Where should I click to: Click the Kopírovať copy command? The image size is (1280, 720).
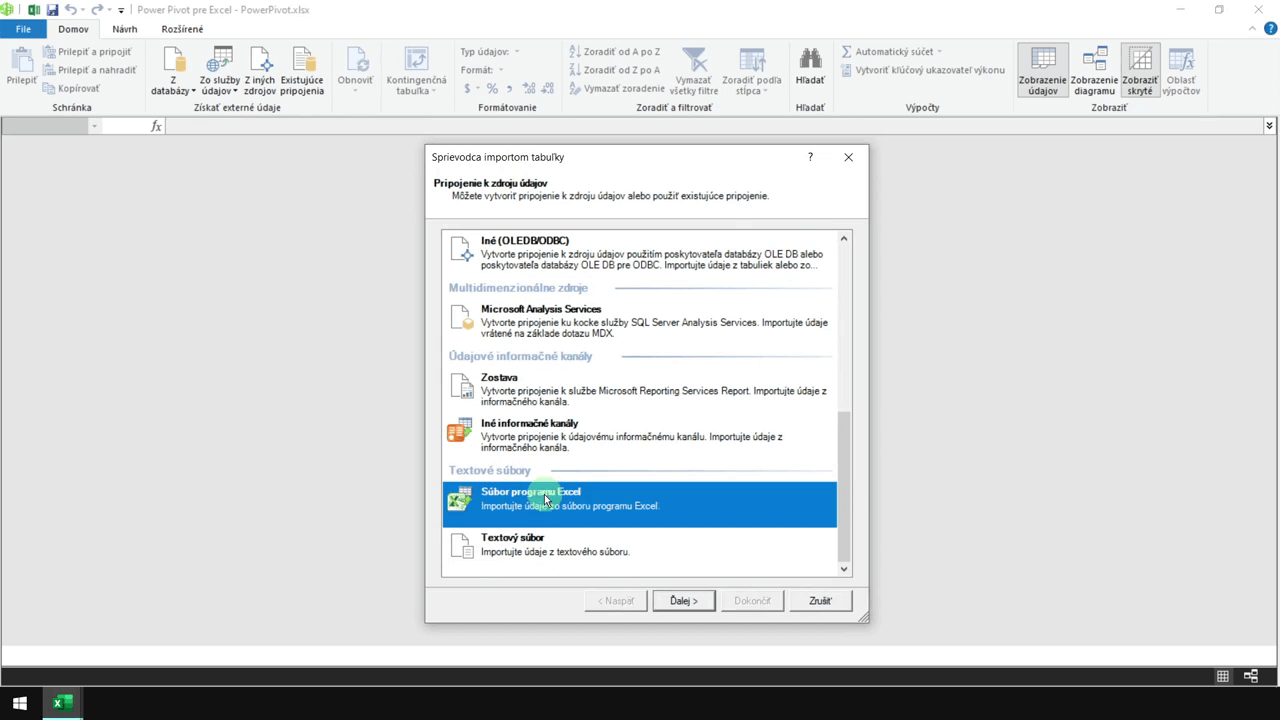pos(71,88)
